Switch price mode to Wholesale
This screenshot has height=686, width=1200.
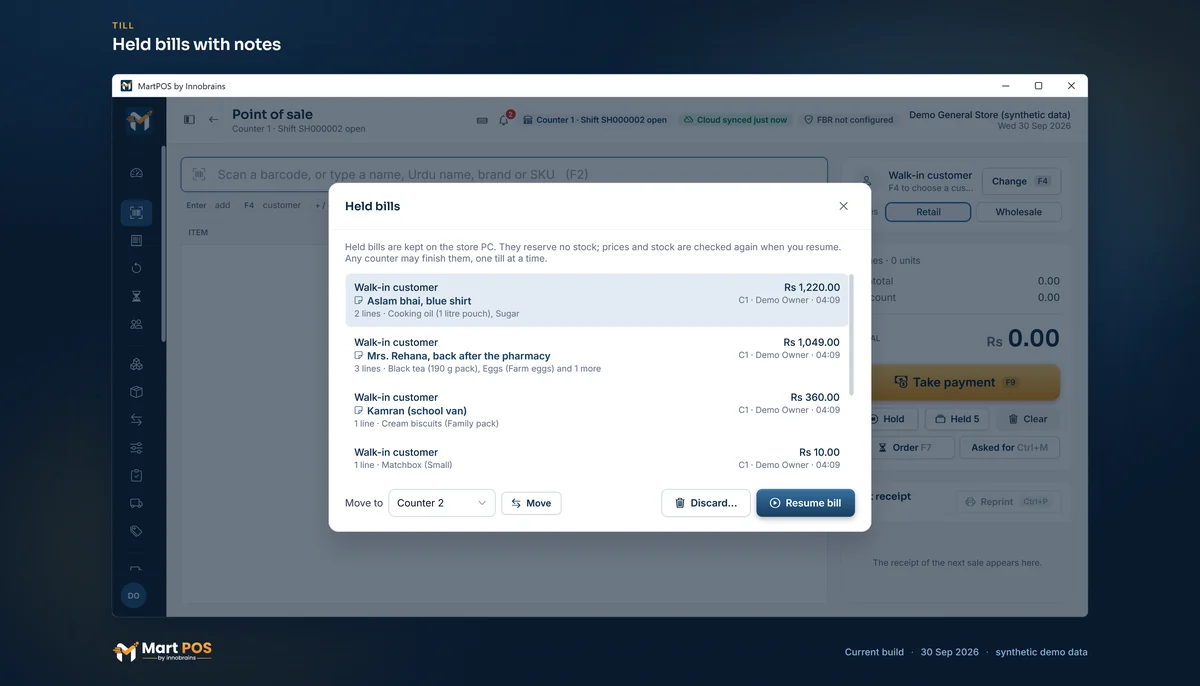click(1018, 212)
